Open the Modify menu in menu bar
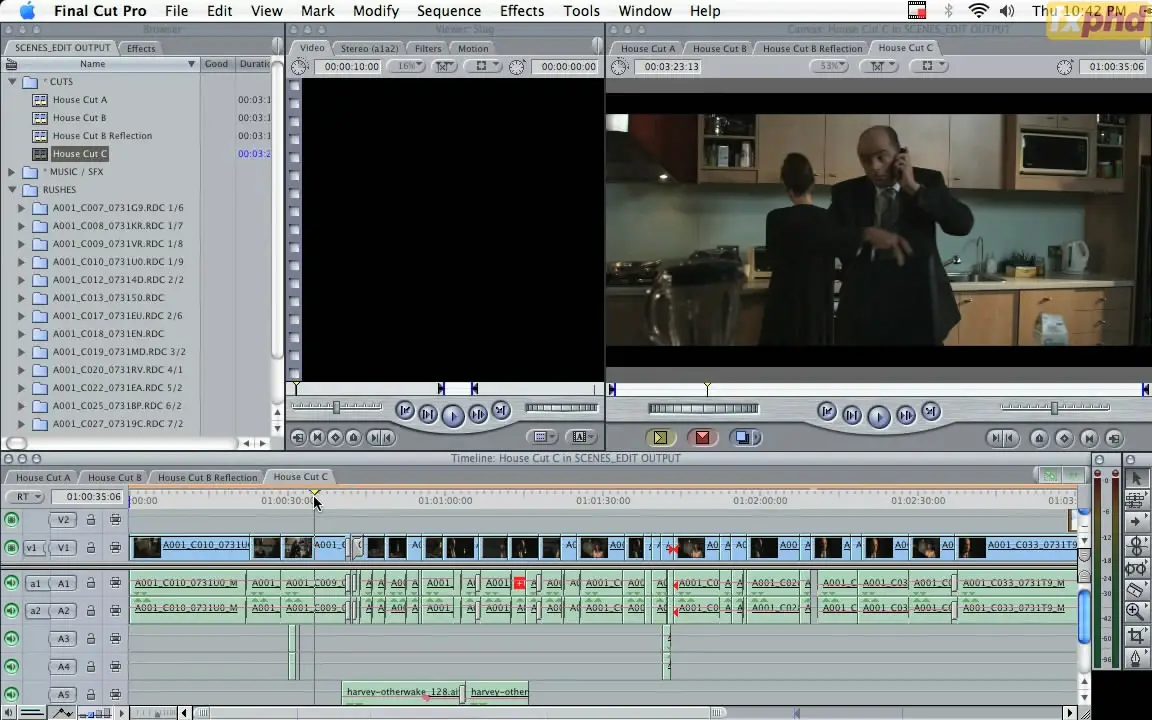This screenshot has width=1152, height=720. (375, 11)
